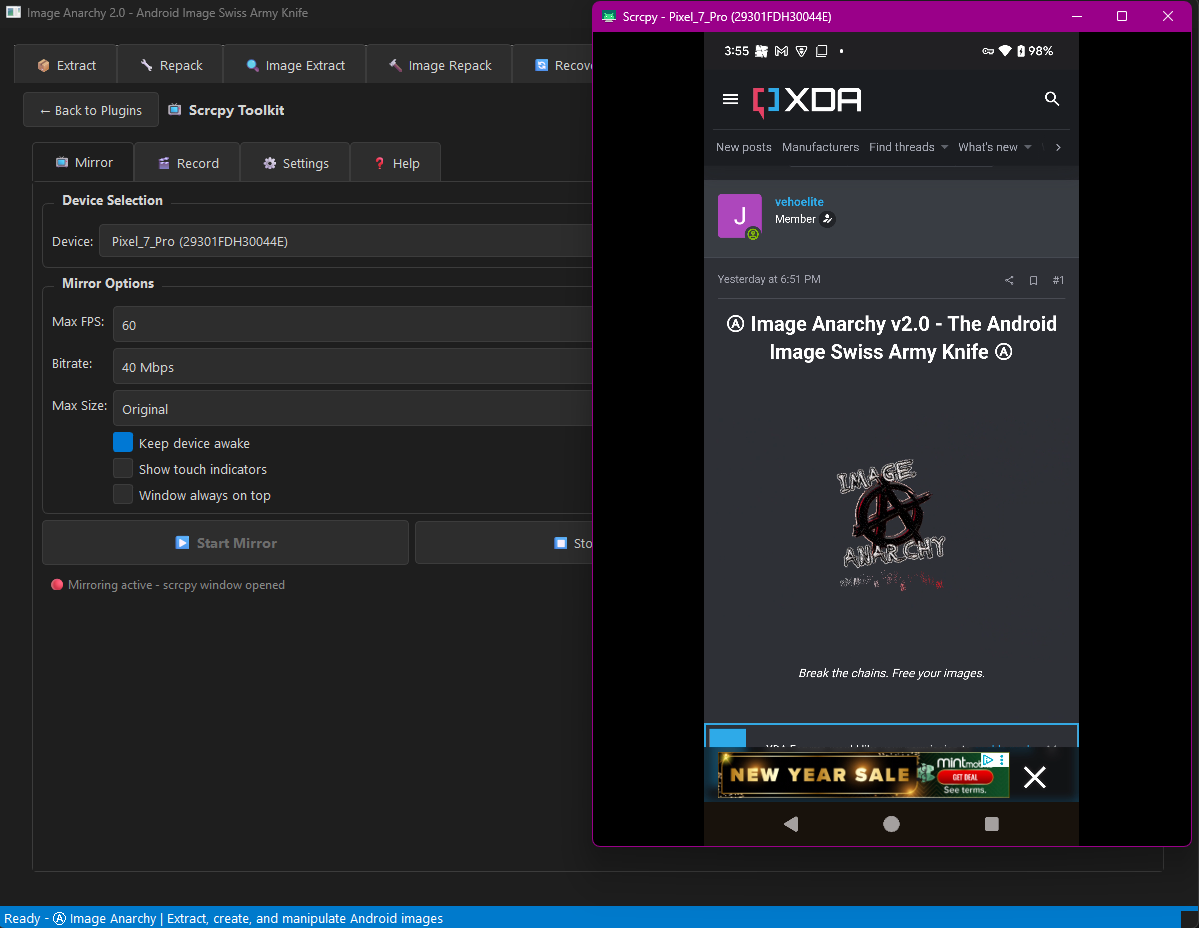1199x928 pixels.
Task: Dismiss the ad banner with the X
Action: pos(1034,777)
